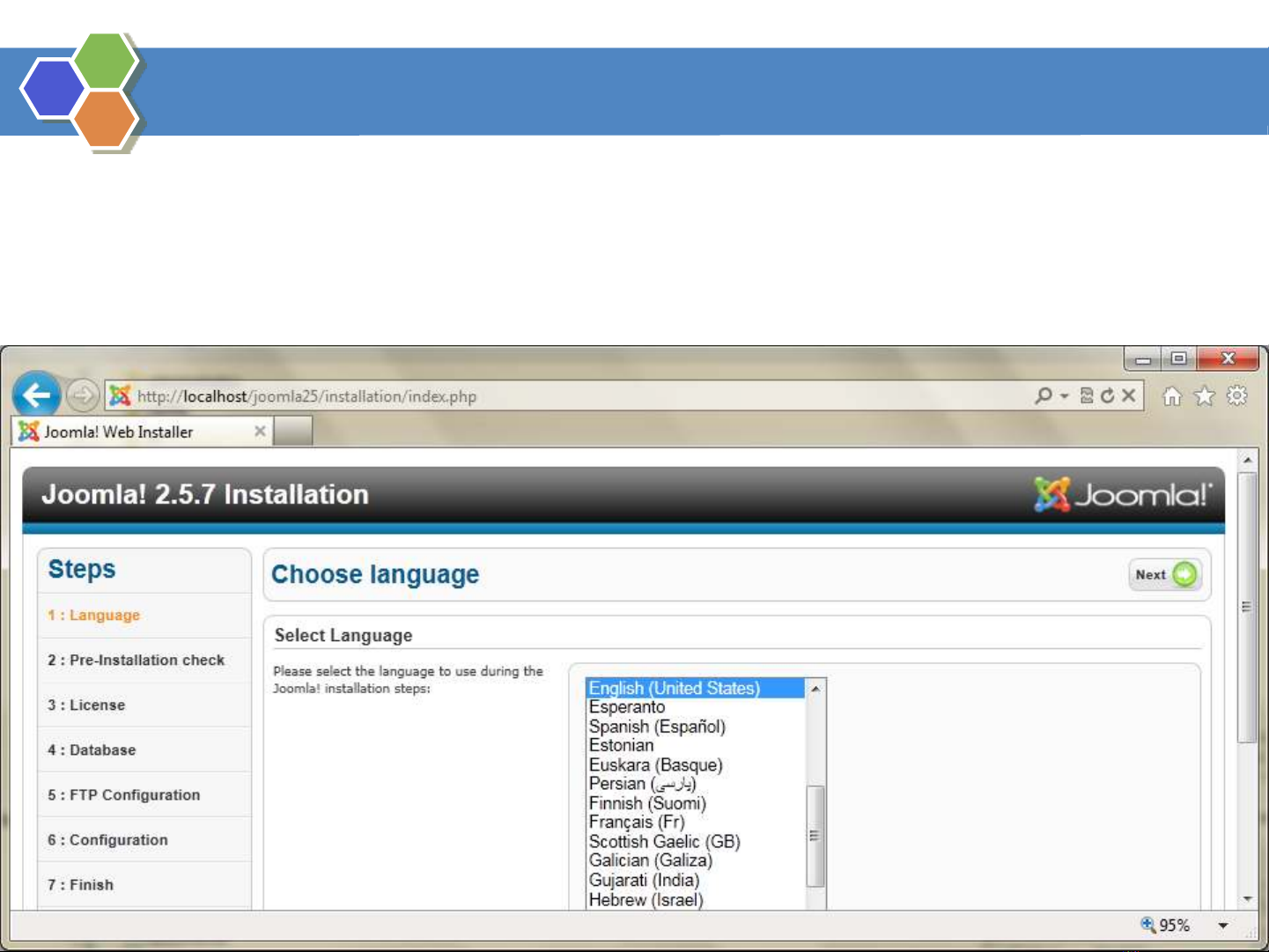Screen dimensions: 1269x952
Task: Close the browser window
Action: [x=1228, y=359]
